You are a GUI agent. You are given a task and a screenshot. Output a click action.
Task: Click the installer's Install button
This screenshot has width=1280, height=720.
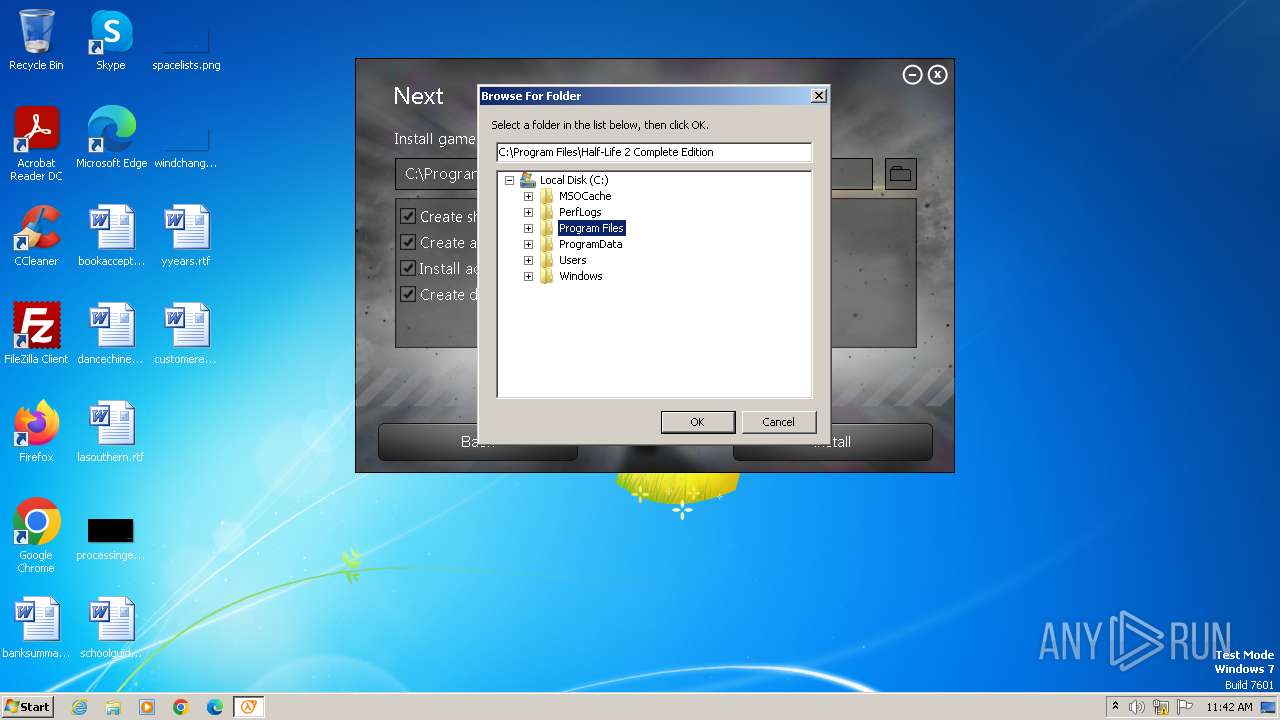pos(832,441)
